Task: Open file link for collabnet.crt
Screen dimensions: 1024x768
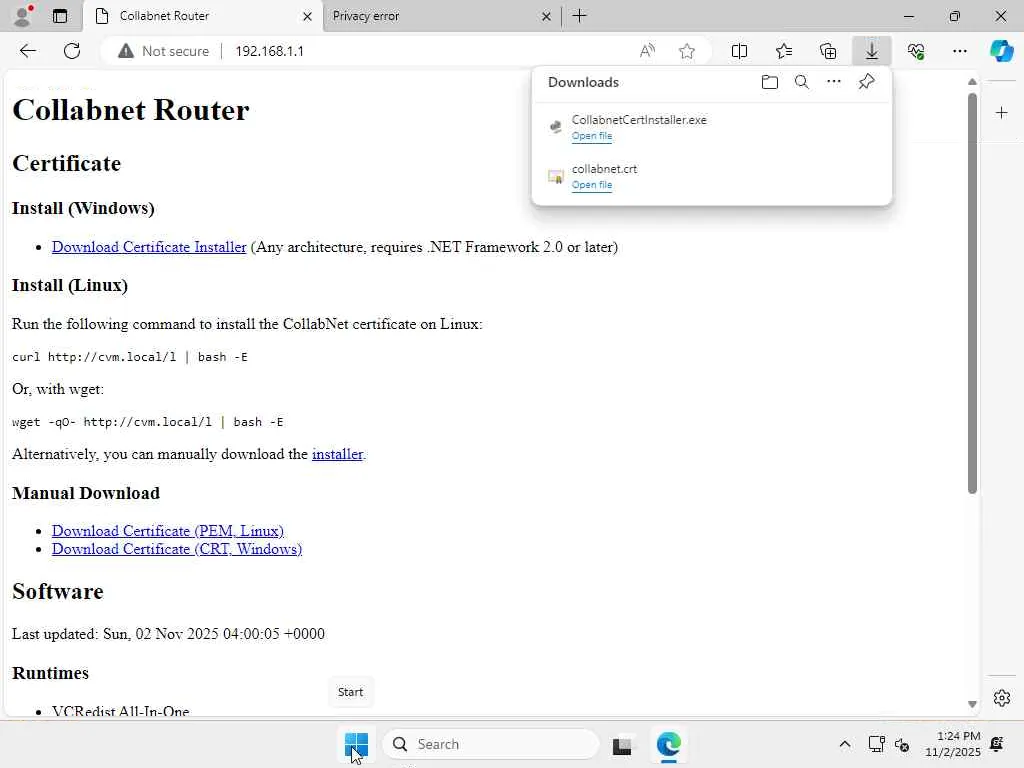Action: [x=592, y=185]
